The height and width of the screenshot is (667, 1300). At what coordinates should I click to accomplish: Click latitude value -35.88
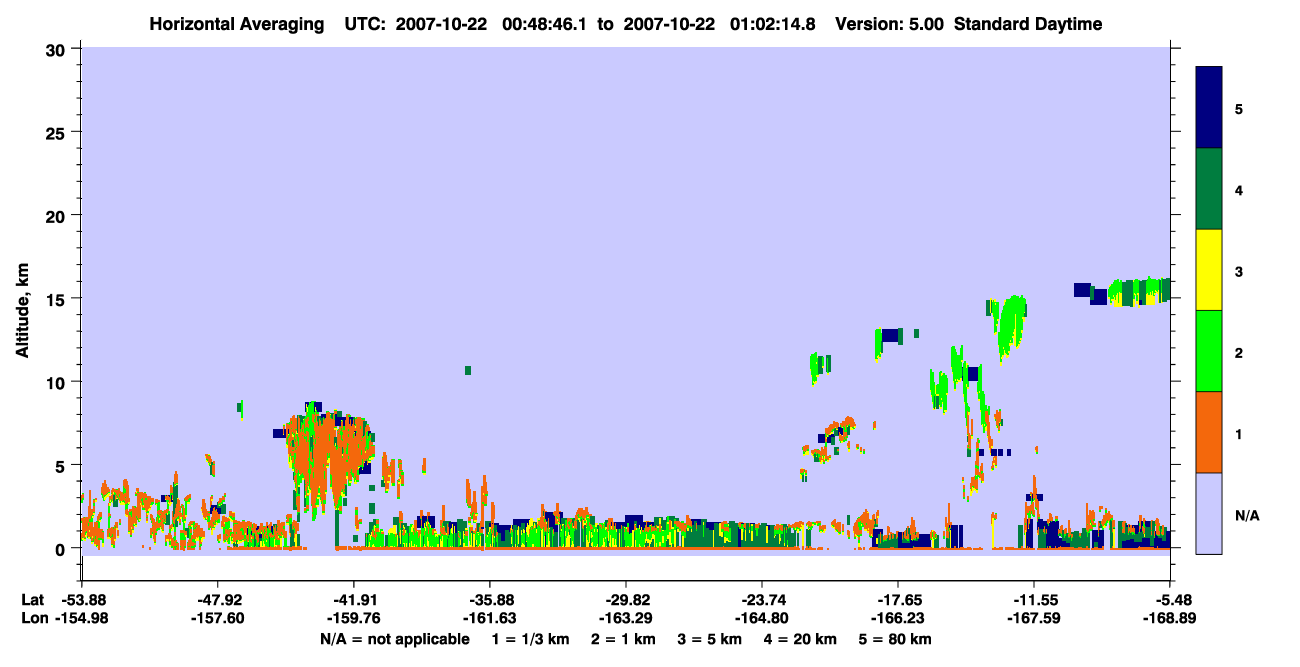pos(490,600)
